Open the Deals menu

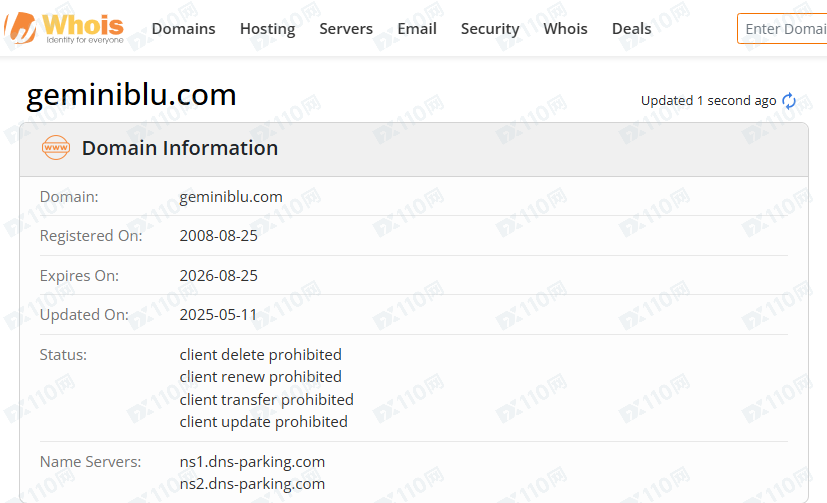point(631,28)
